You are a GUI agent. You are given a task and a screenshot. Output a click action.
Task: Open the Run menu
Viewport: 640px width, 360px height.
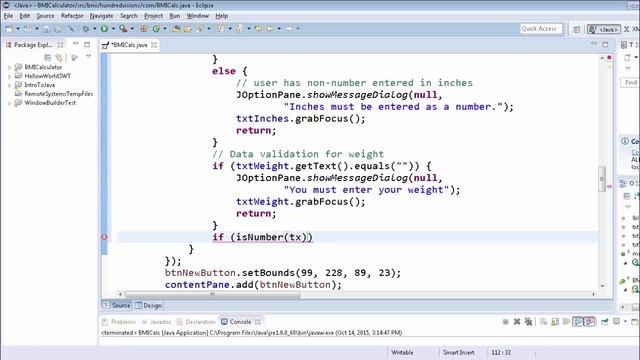(x=175, y=16)
